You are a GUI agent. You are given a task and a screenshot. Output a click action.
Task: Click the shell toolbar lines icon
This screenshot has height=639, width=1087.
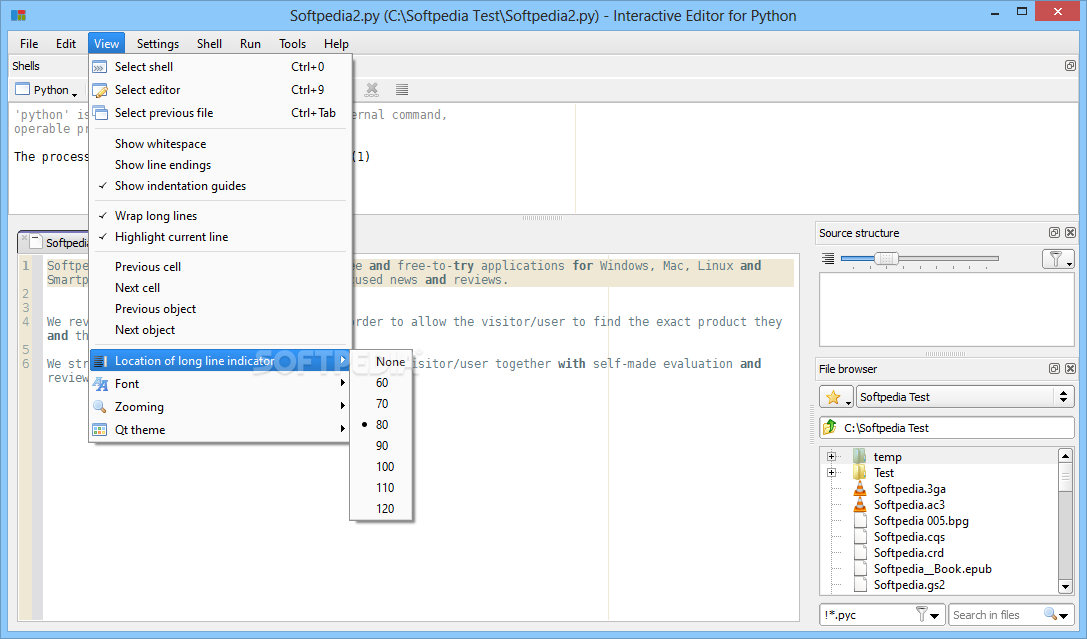tap(401, 89)
